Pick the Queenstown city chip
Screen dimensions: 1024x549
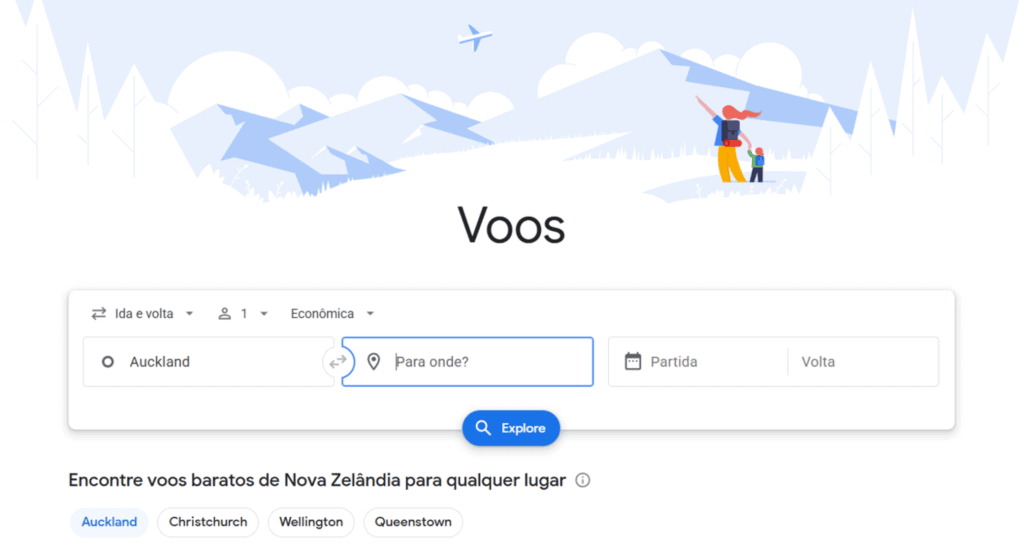coord(413,522)
